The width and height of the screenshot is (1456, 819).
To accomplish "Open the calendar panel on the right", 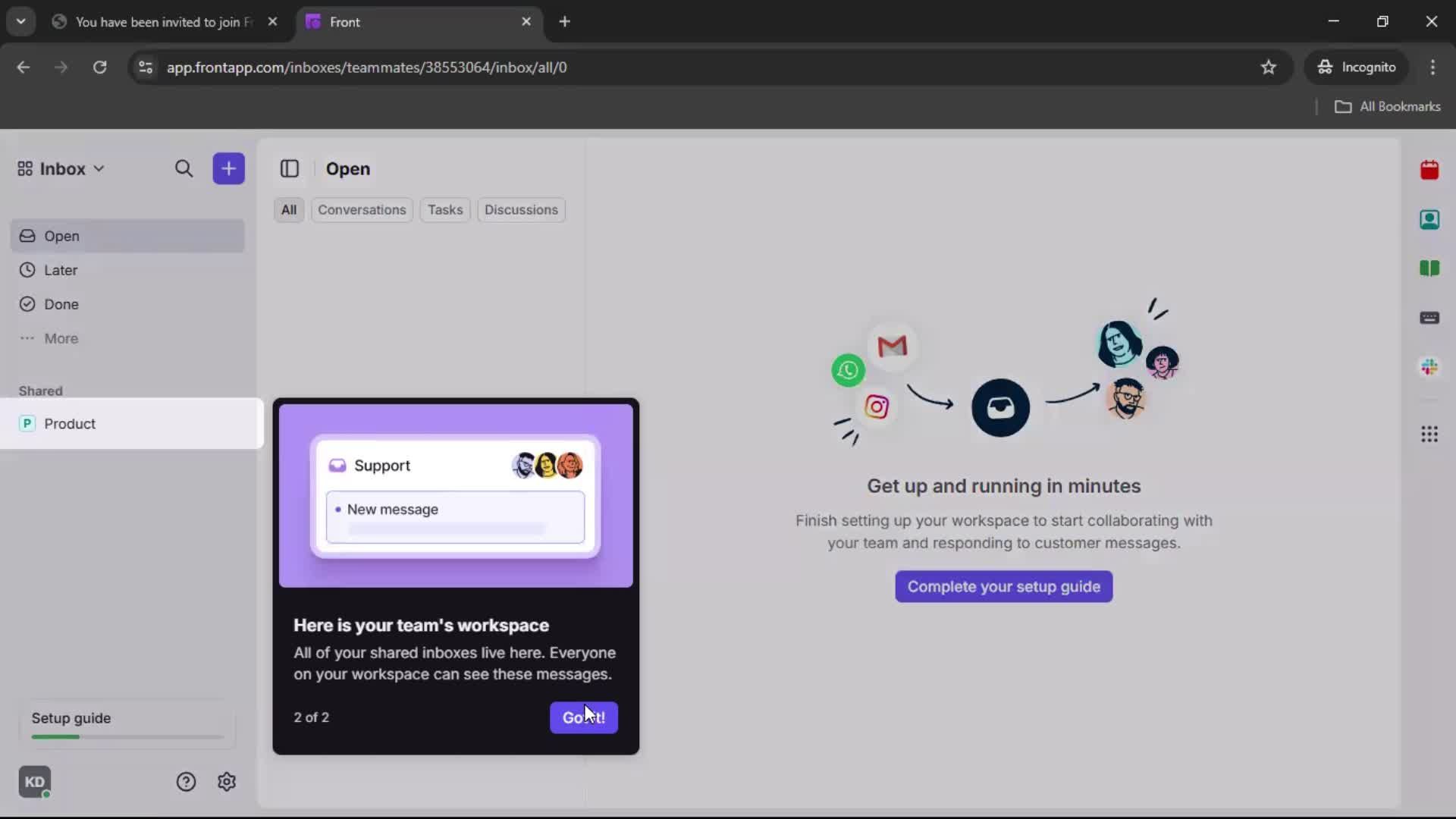I will (1430, 170).
